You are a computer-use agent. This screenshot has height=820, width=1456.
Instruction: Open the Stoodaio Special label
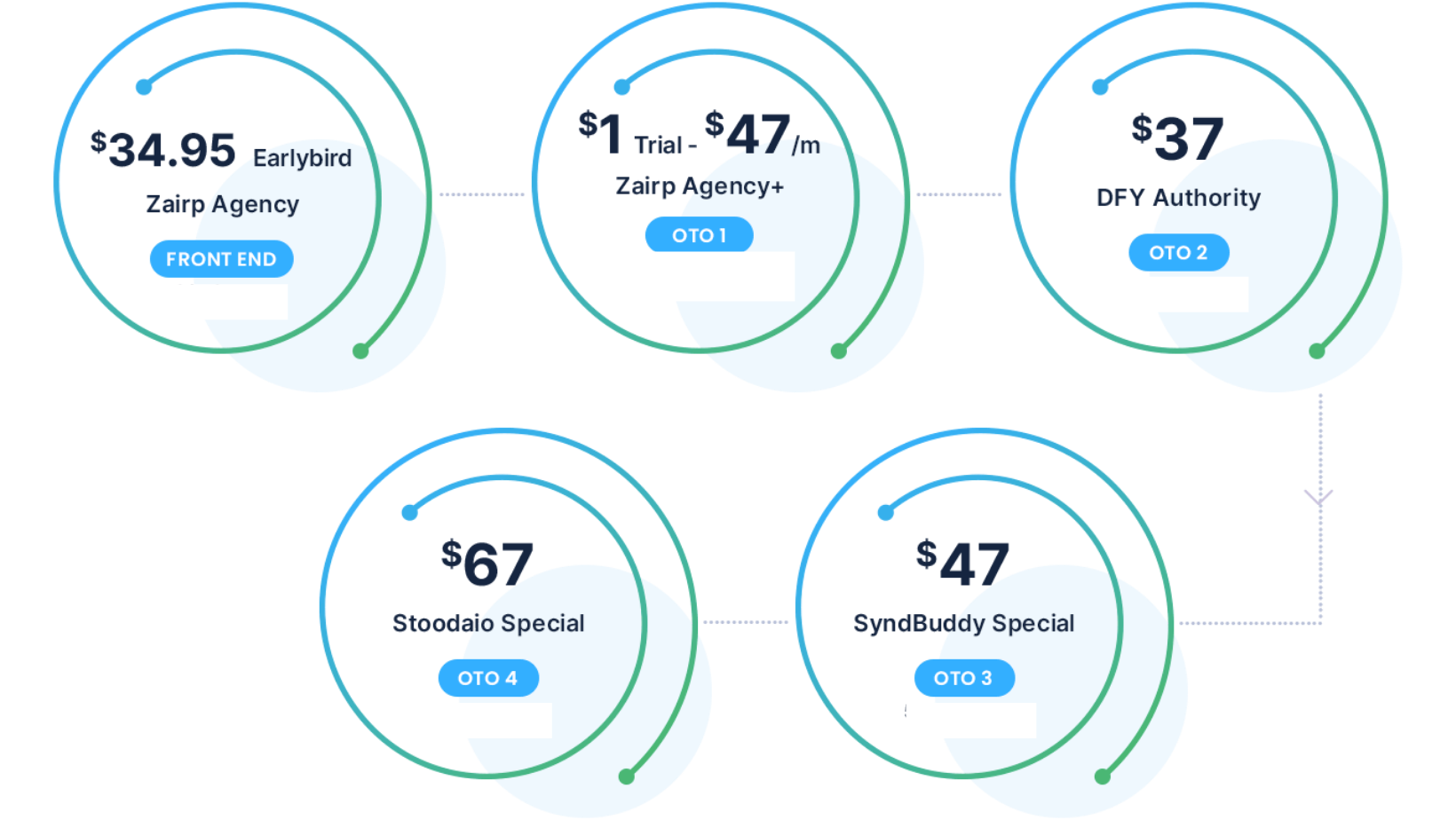coord(488,623)
